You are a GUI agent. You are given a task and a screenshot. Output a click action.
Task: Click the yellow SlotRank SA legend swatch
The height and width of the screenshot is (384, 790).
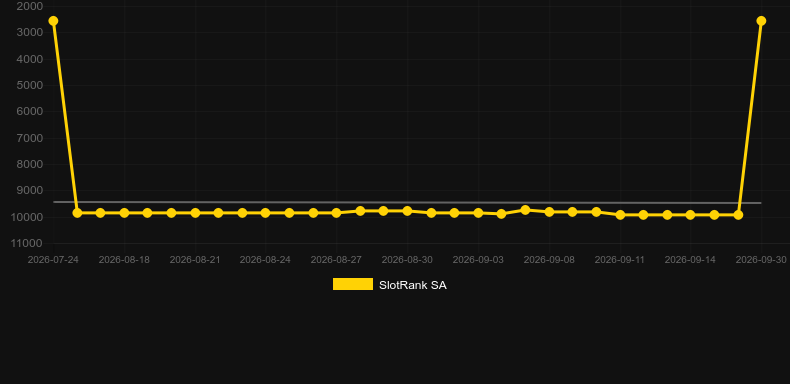pyautogui.click(x=353, y=284)
